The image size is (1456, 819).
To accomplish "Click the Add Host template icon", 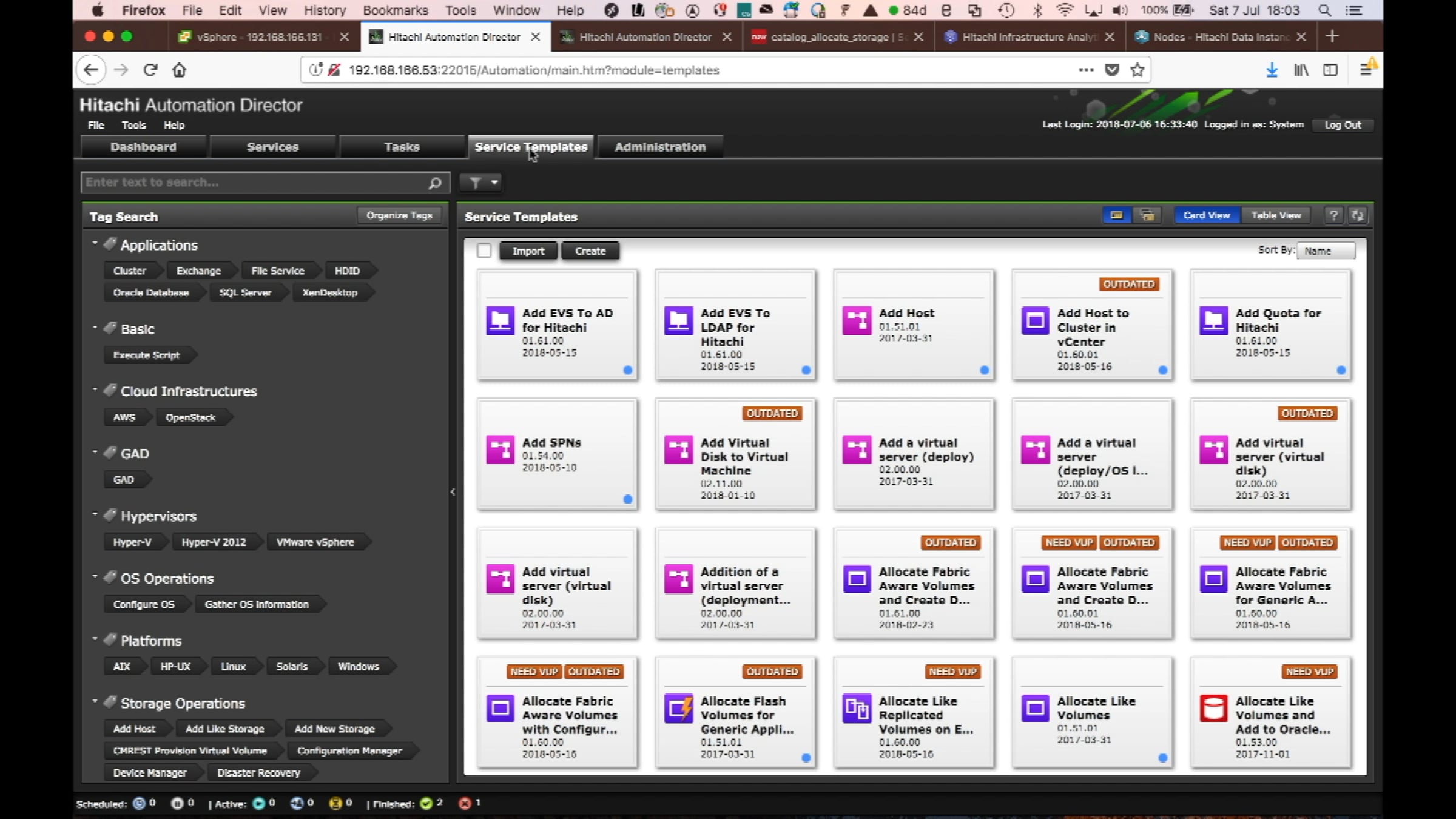I will (857, 320).
